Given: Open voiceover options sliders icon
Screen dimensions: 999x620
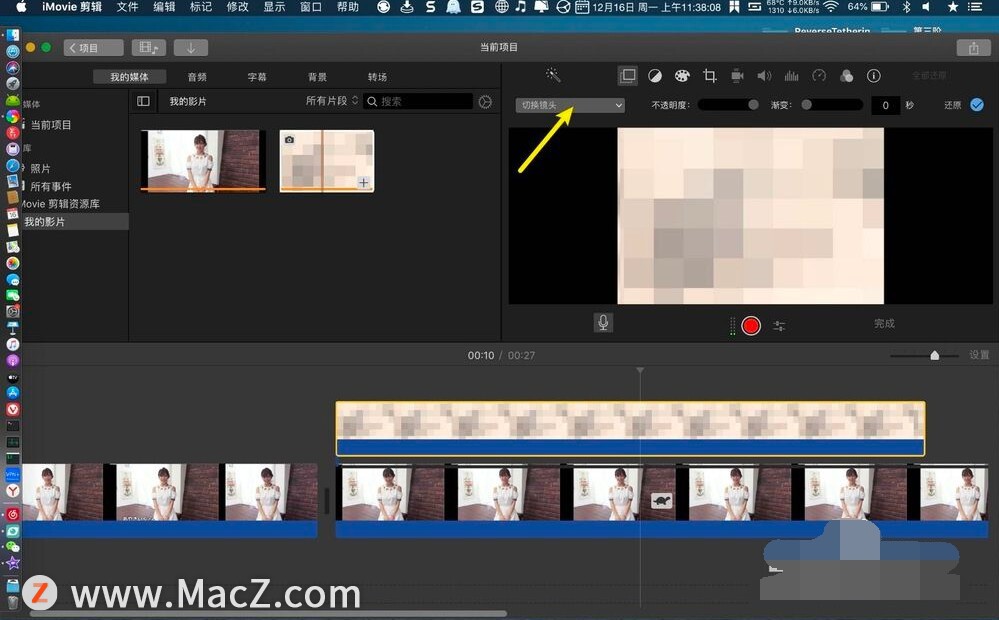Looking at the screenshot, I should pyautogui.click(x=779, y=326).
